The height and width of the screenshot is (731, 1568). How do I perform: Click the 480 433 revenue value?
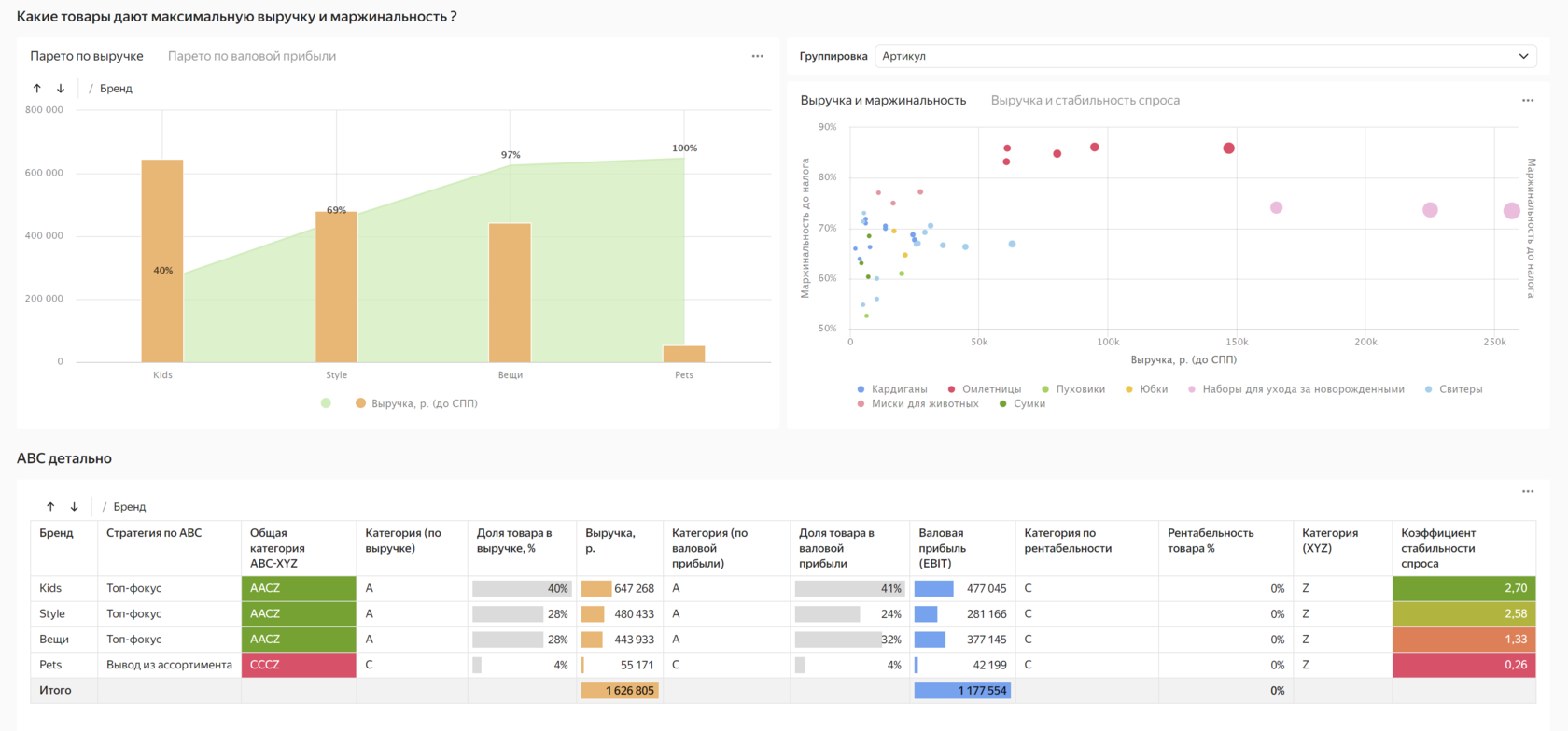pos(635,613)
